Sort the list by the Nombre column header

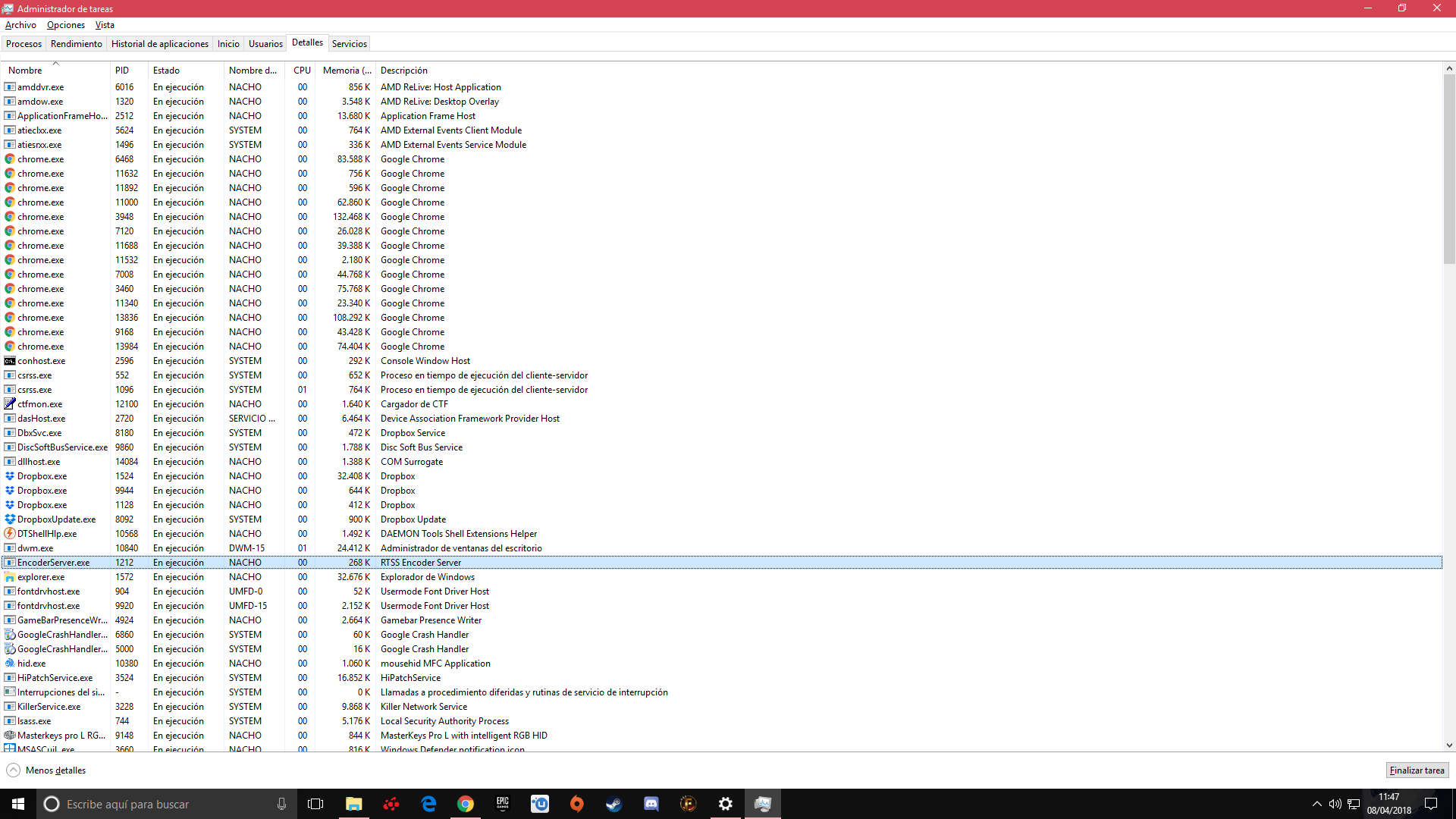pyautogui.click(x=26, y=71)
